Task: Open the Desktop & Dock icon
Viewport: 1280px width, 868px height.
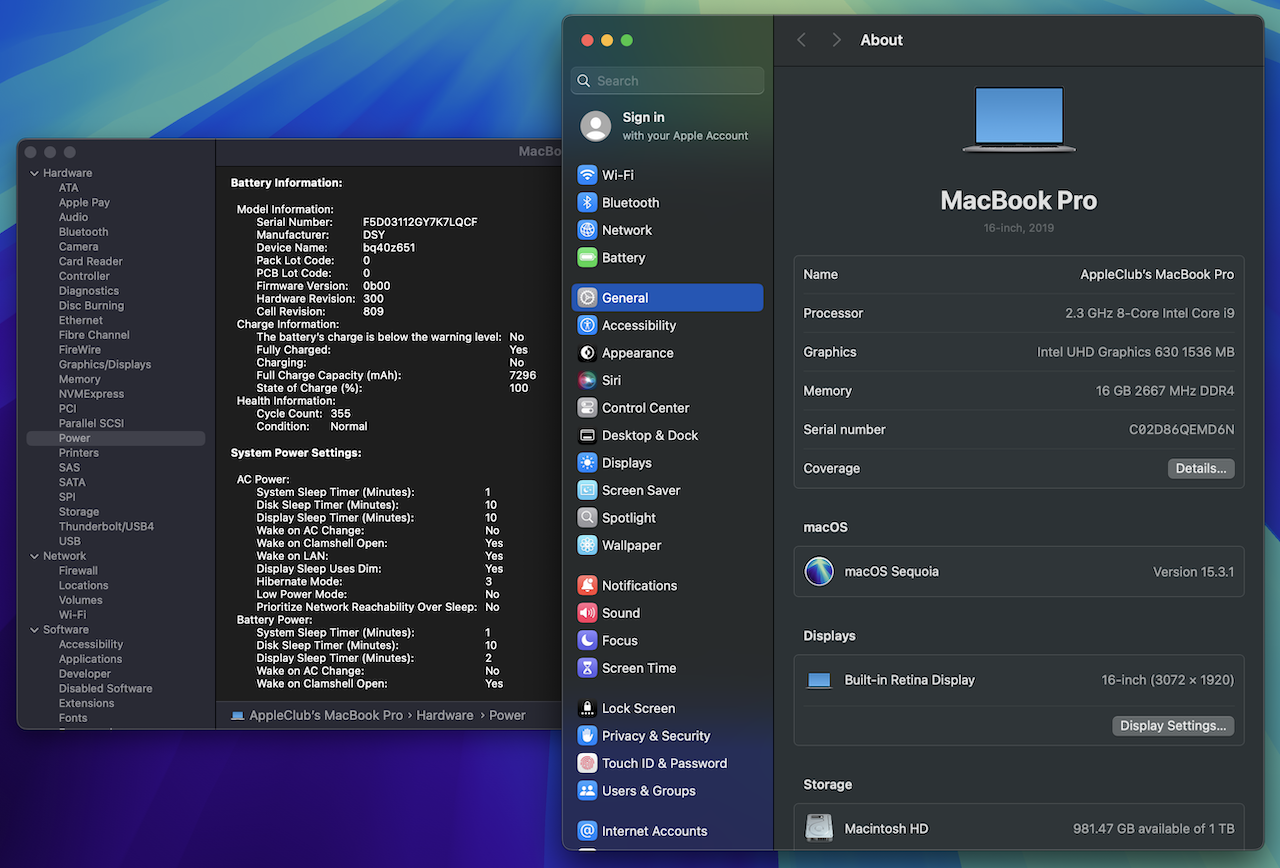Action: click(587, 435)
